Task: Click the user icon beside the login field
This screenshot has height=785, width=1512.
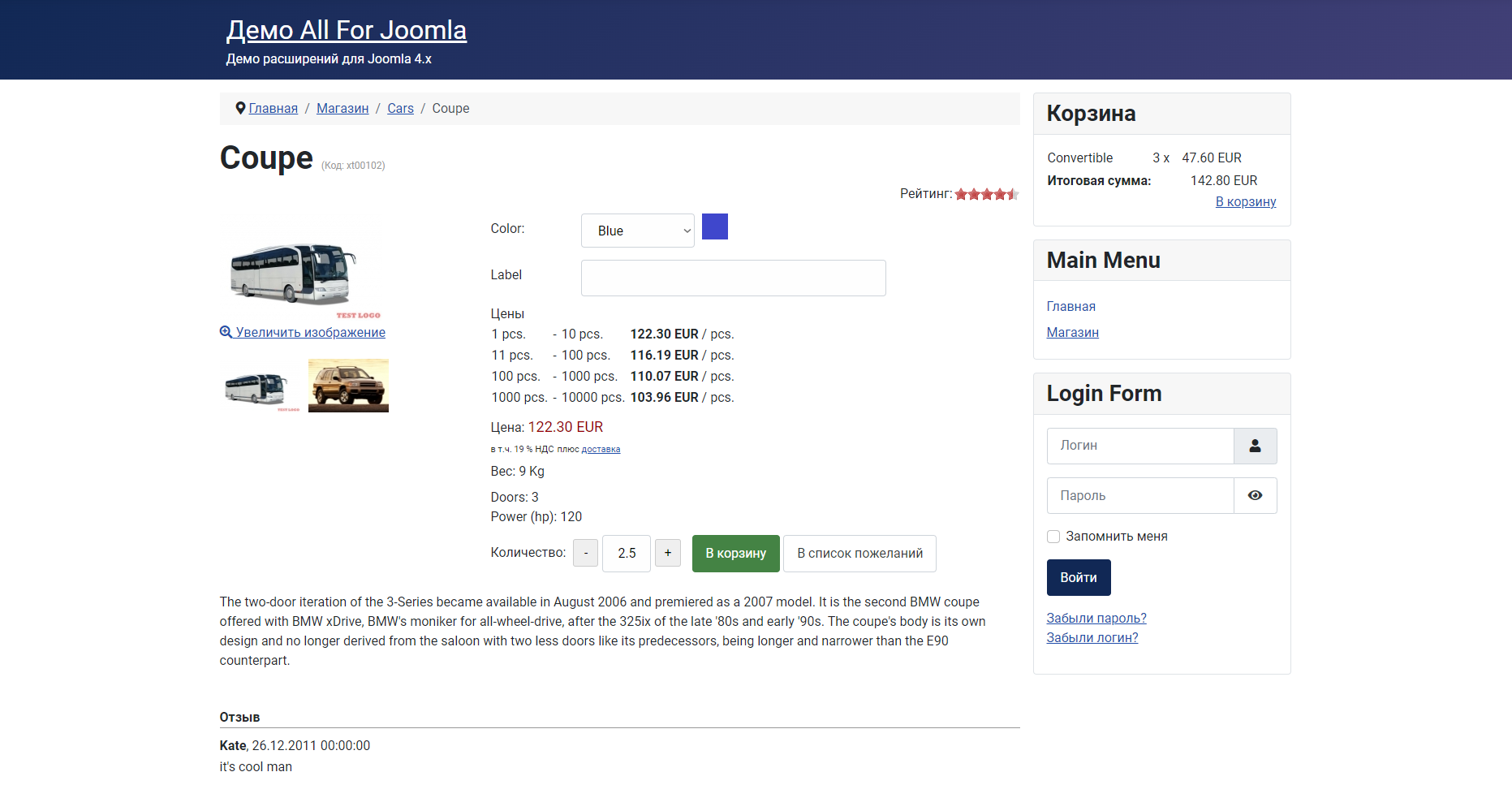Action: (1255, 446)
